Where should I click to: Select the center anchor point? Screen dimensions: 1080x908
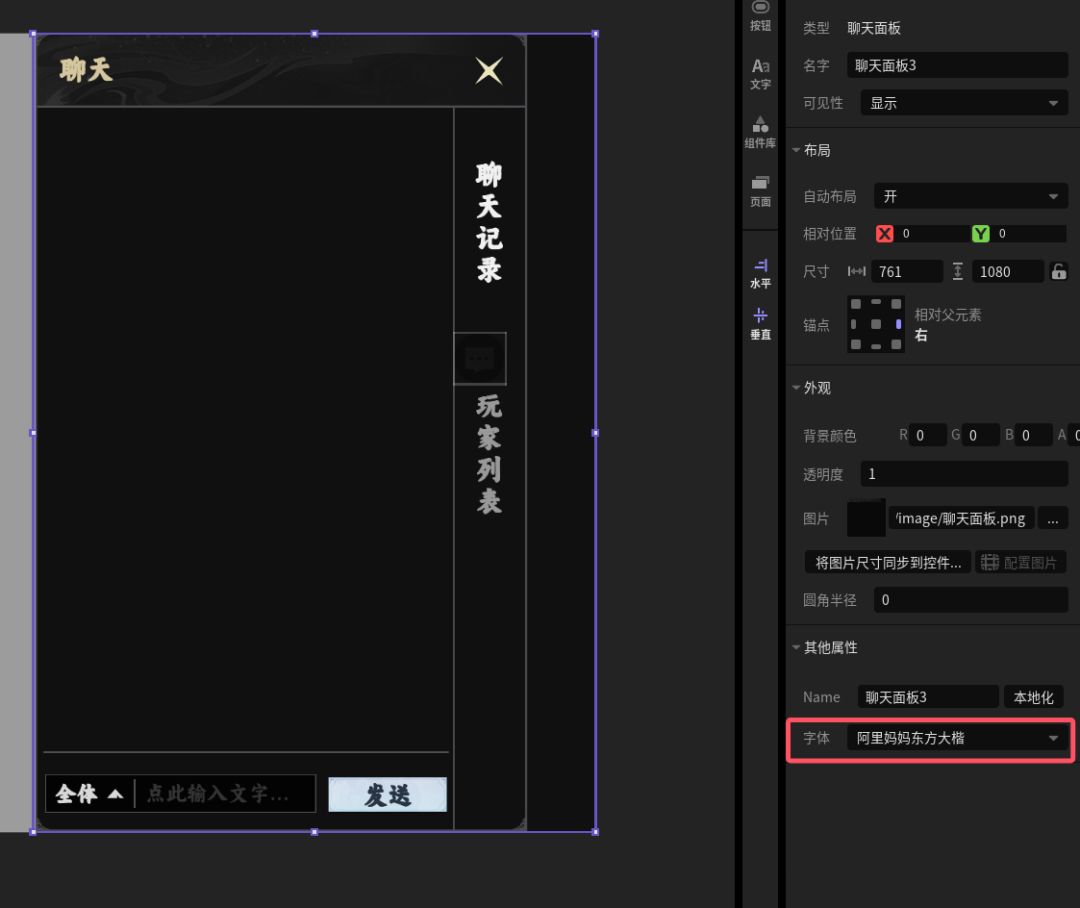[876, 324]
